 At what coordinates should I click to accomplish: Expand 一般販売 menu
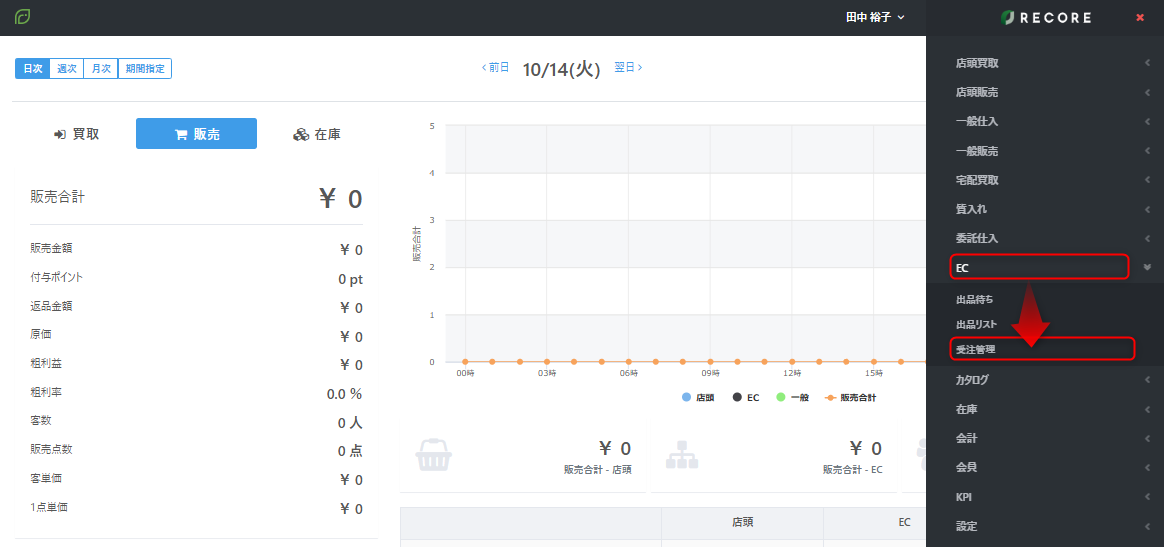tap(1045, 151)
